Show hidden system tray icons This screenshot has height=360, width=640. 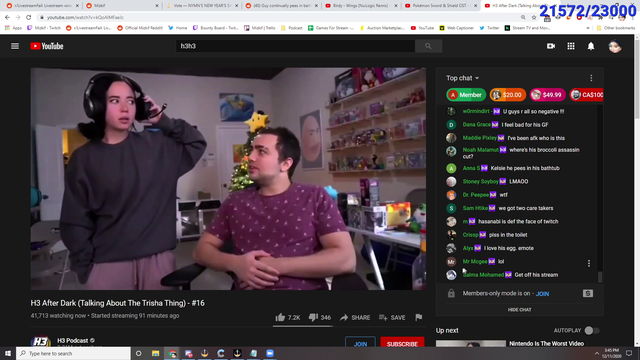pos(596,353)
